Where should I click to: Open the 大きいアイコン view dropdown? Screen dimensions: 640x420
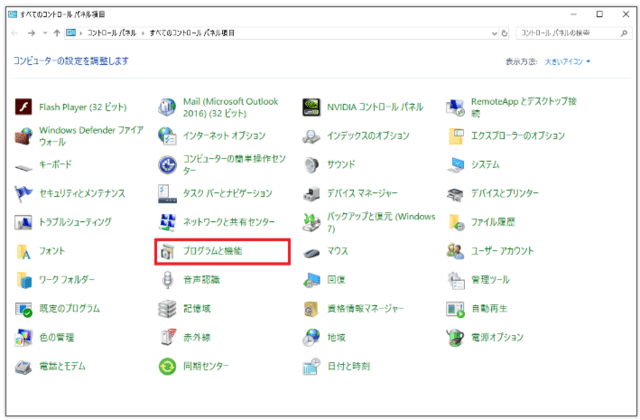(x=567, y=62)
